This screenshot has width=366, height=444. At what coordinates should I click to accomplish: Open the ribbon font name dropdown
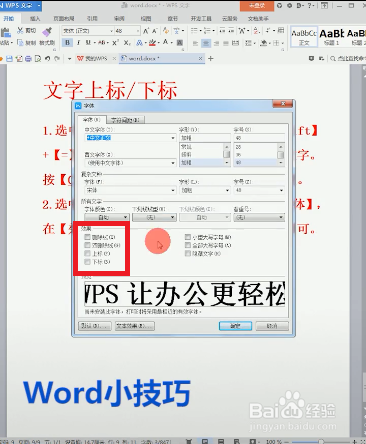(x=112, y=31)
